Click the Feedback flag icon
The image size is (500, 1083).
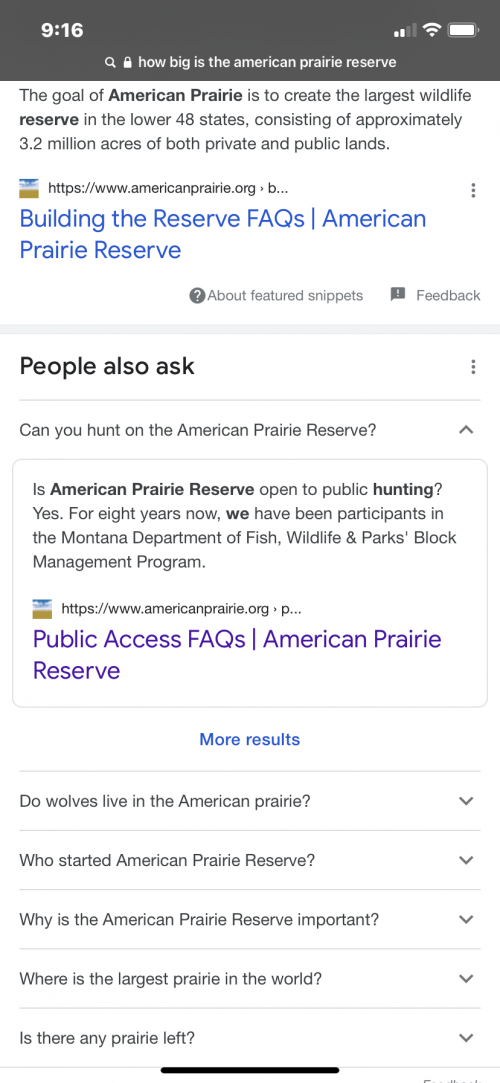[x=398, y=295]
